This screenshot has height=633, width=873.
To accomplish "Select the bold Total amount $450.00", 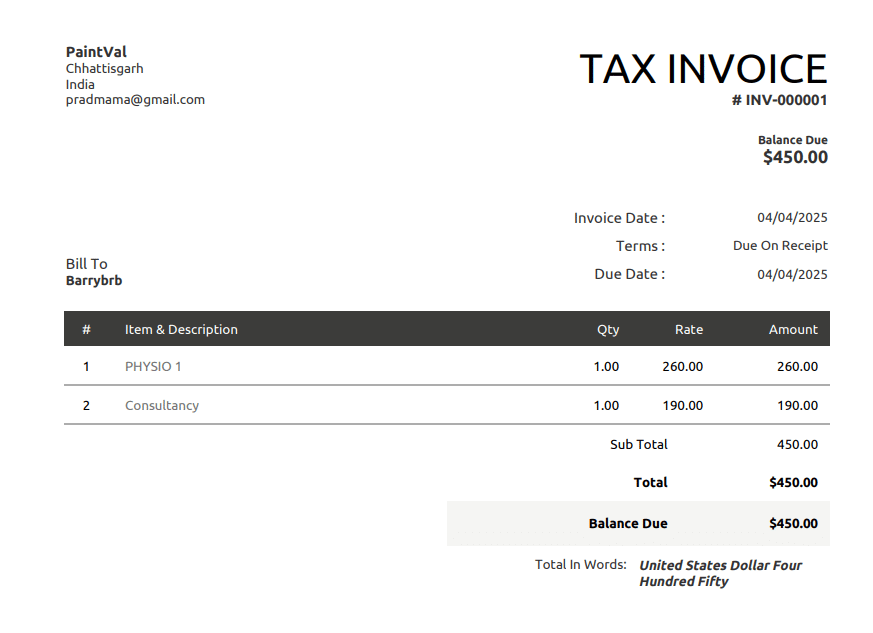I will coord(793,482).
